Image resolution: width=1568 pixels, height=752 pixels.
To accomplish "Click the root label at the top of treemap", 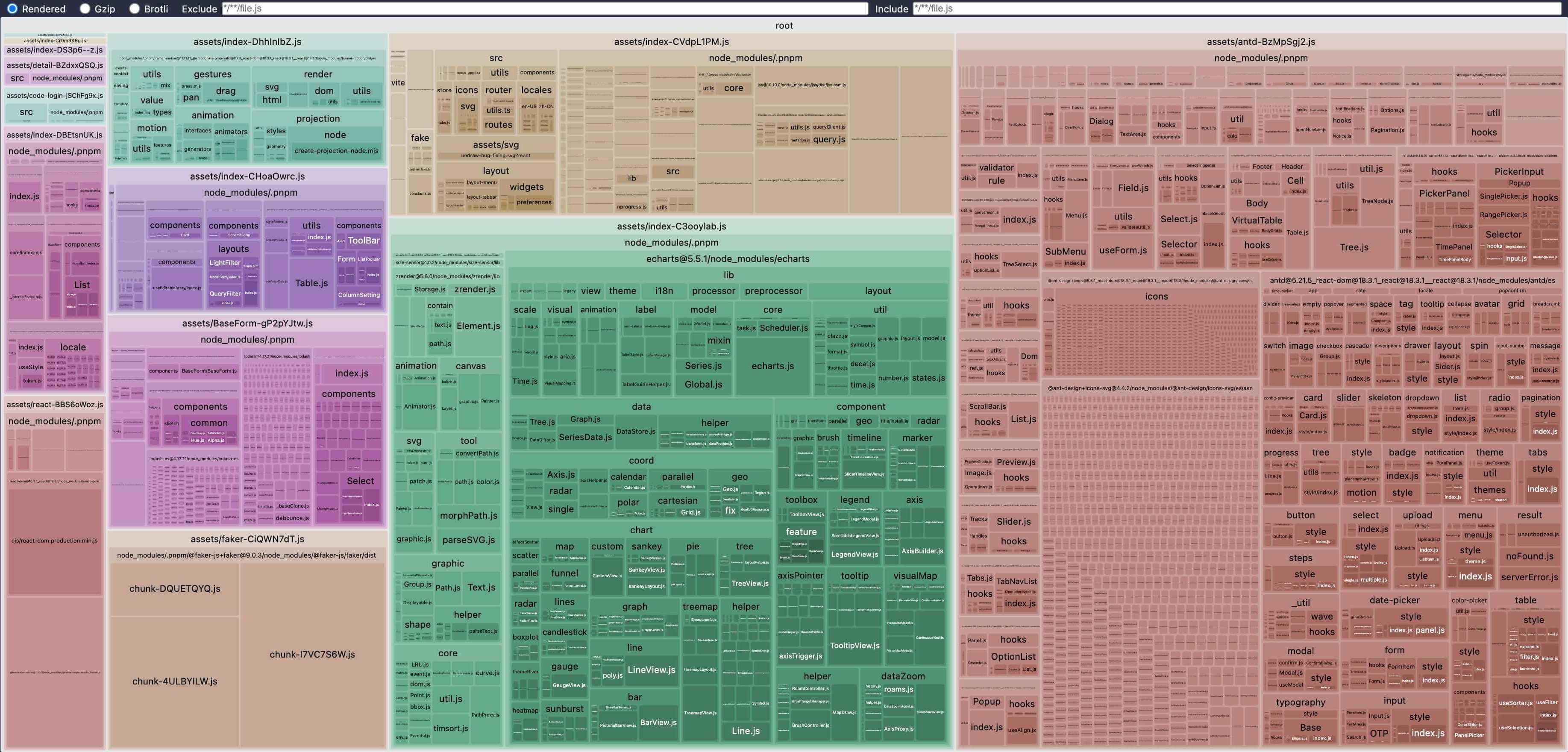I will pos(784,25).
